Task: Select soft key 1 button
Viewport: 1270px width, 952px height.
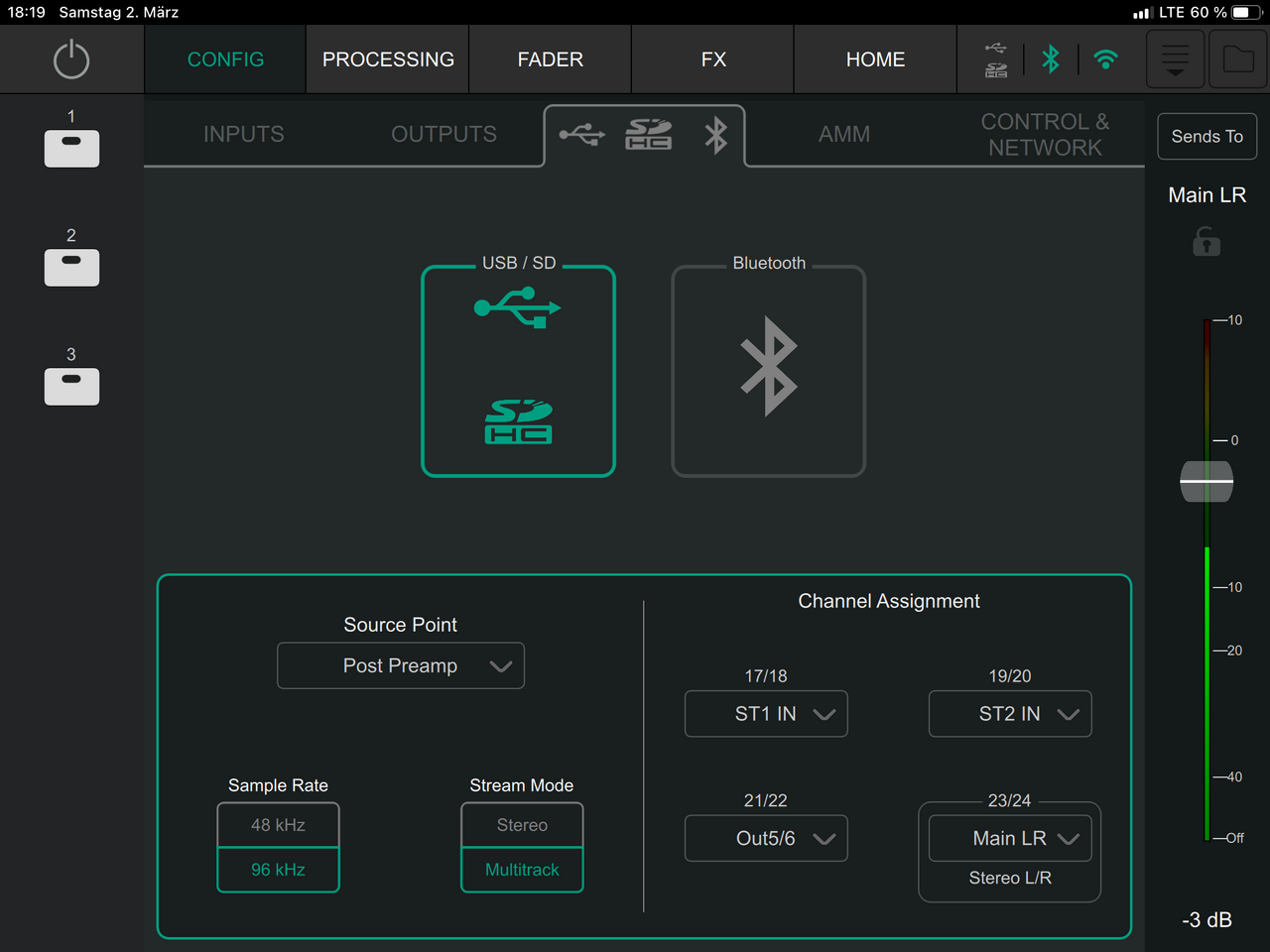Action: coord(71,148)
